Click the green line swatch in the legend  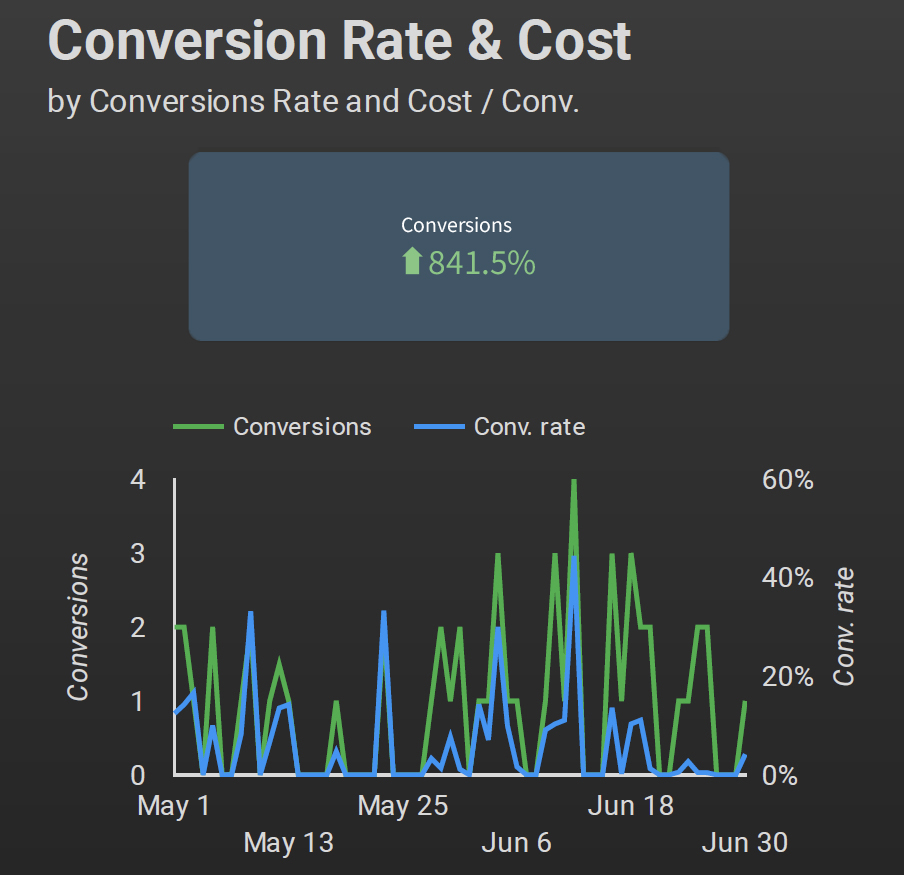(x=197, y=427)
